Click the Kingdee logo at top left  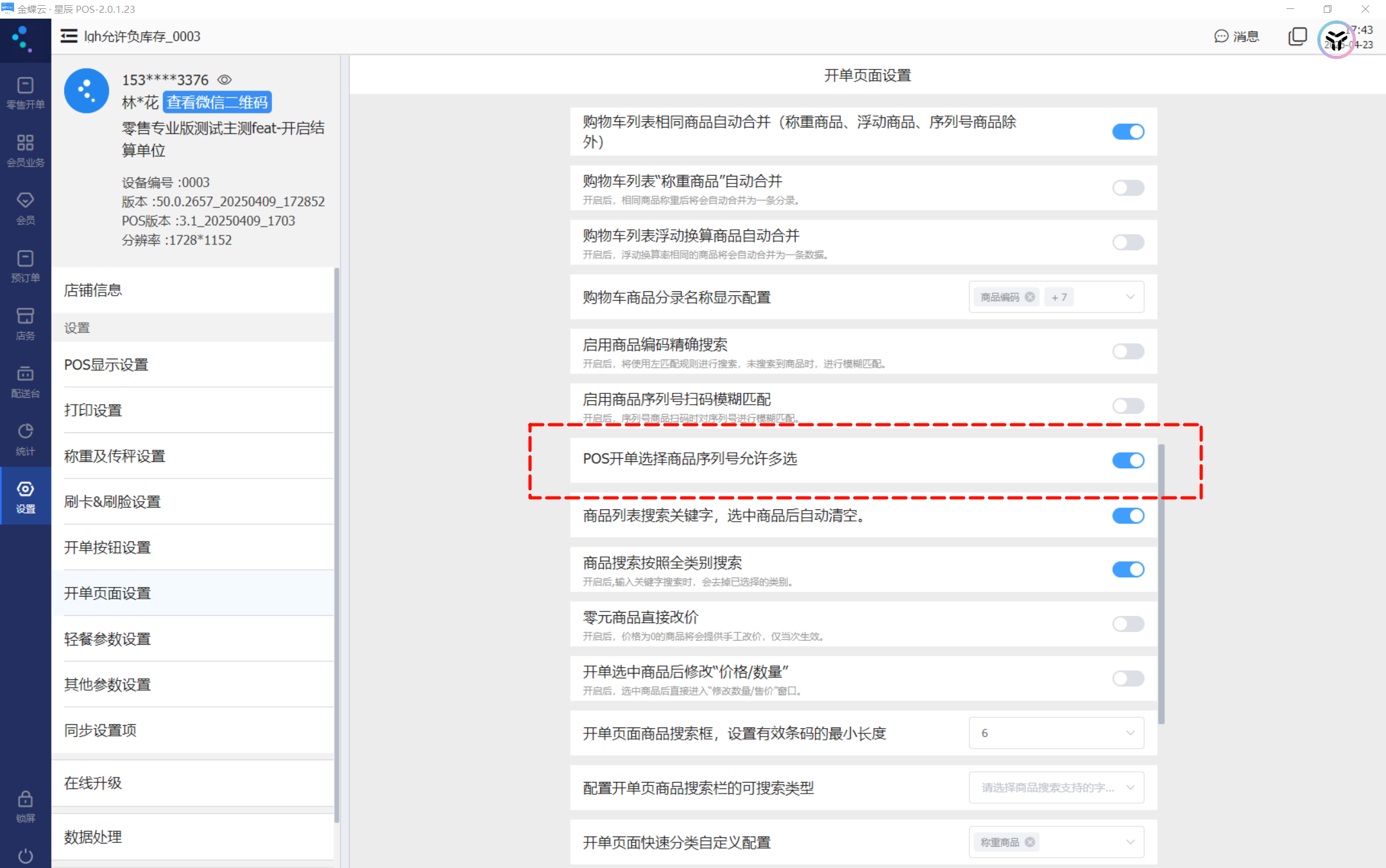pyautogui.click(x=22, y=38)
